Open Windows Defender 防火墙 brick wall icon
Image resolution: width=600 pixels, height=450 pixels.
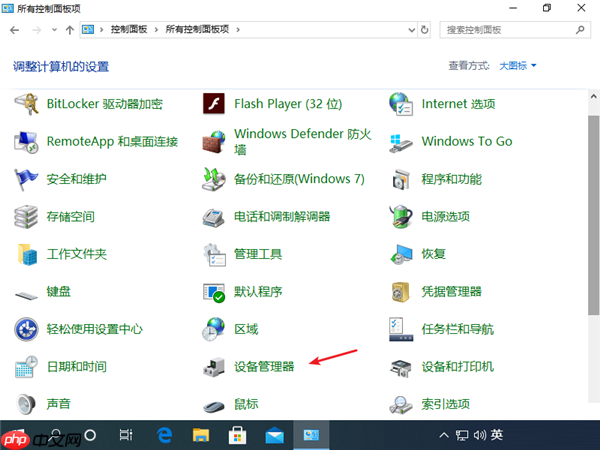pos(214,142)
